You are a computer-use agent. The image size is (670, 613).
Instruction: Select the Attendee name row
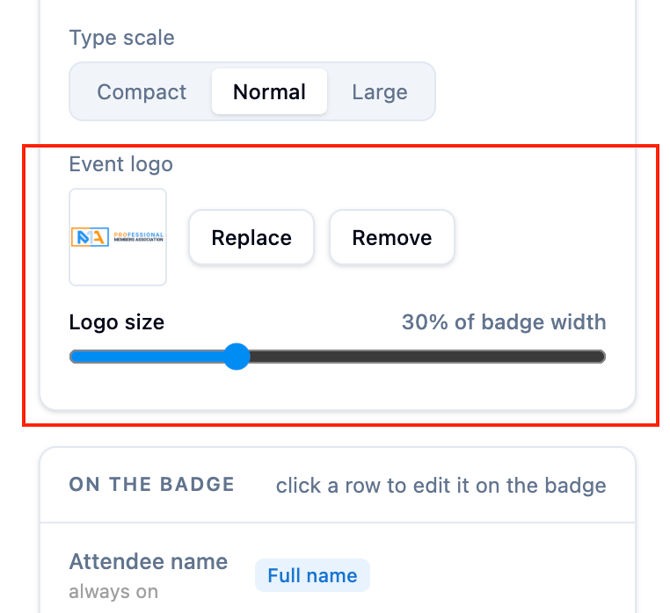(x=338, y=575)
